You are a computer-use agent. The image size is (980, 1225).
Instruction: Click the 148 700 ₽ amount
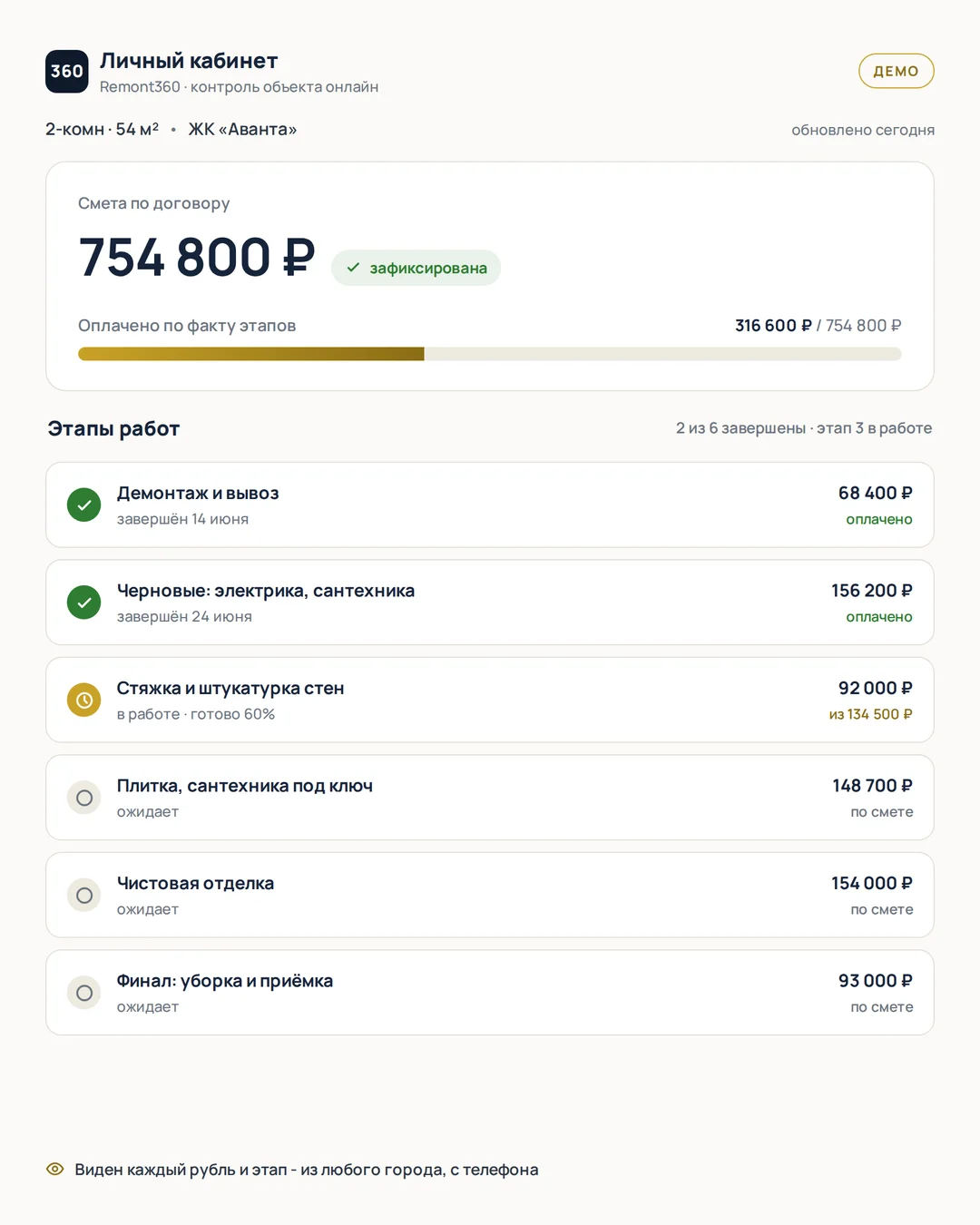pos(873,786)
